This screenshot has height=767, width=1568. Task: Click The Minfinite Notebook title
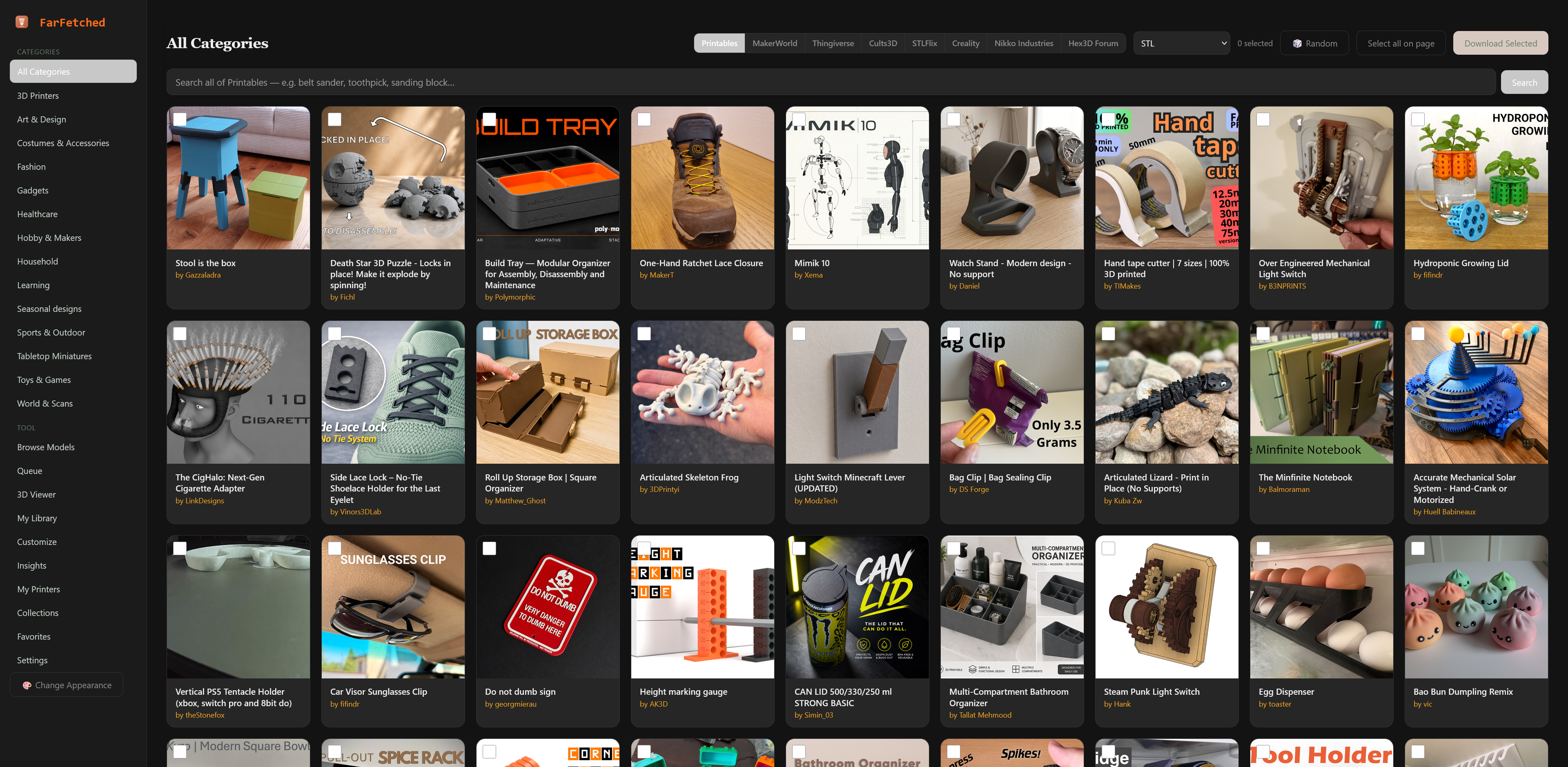[1305, 477]
